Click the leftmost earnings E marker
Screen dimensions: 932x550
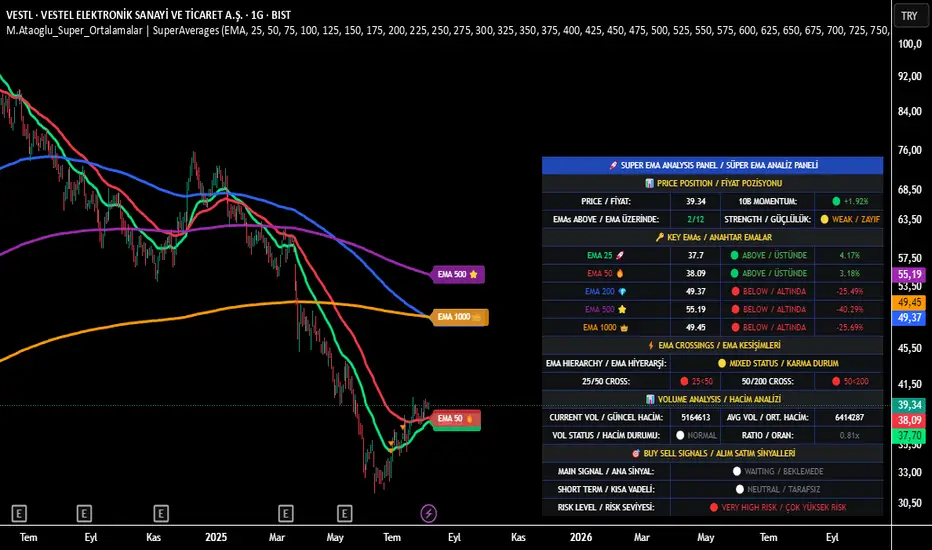19,513
